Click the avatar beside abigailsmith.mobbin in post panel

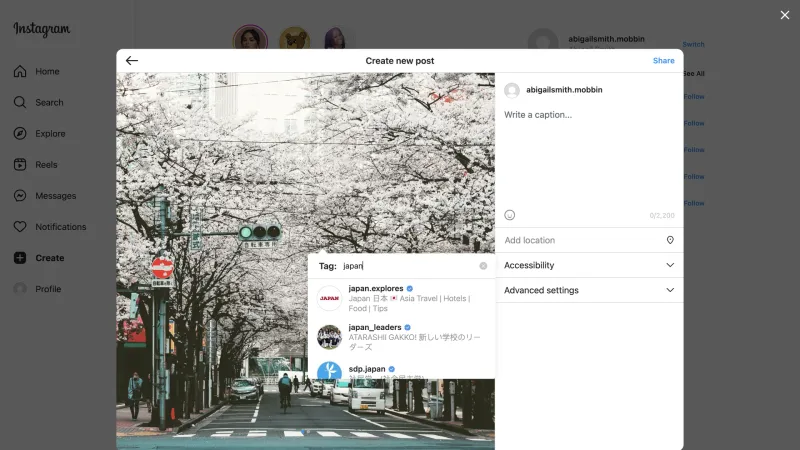(512, 90)
